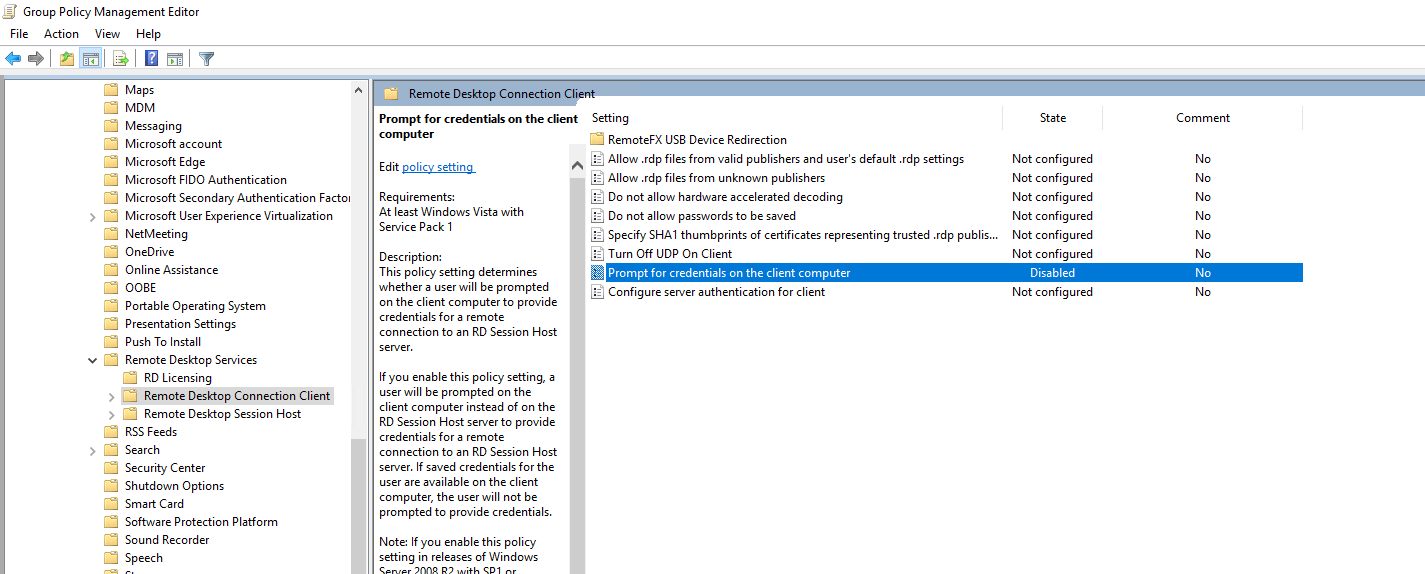Select Microsoft Secondary Authentication Factor tree item
Screen dimensions: 1425x574
(237, 198)
